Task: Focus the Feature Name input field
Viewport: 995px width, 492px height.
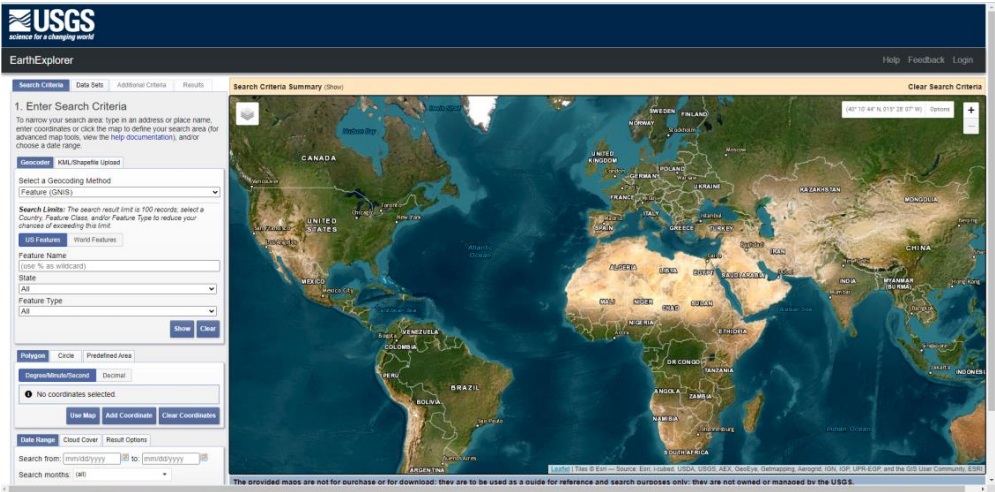Action: tap(119, 266)
